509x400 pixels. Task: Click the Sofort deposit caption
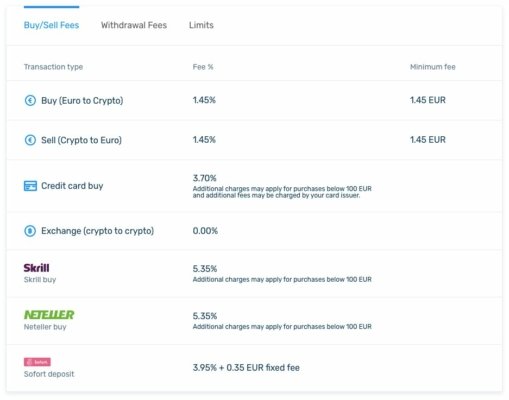(49, 374)
